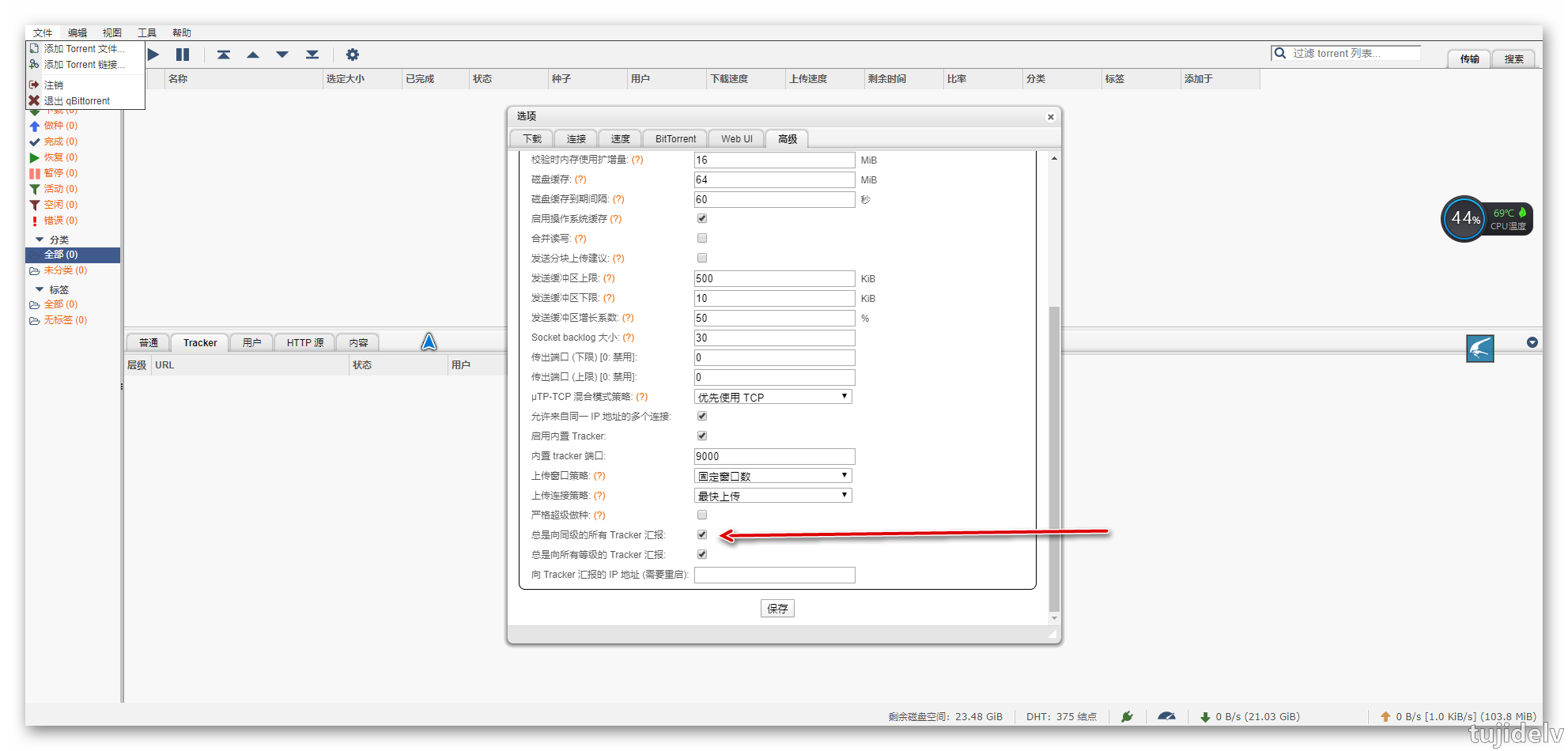The height and width of the screenshot is (751, 1568).
Task: Move torrent to bottom of queue icon
Action: 312,55
